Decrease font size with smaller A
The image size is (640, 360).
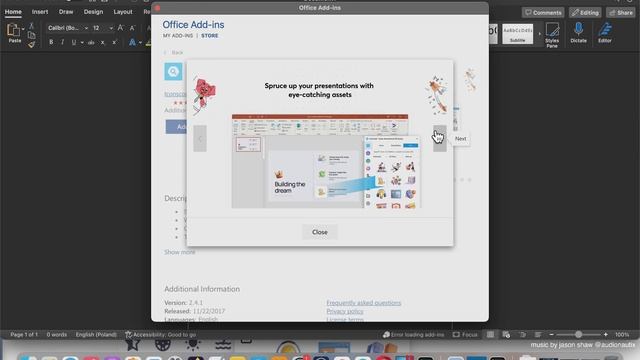[x=132, y=28]
